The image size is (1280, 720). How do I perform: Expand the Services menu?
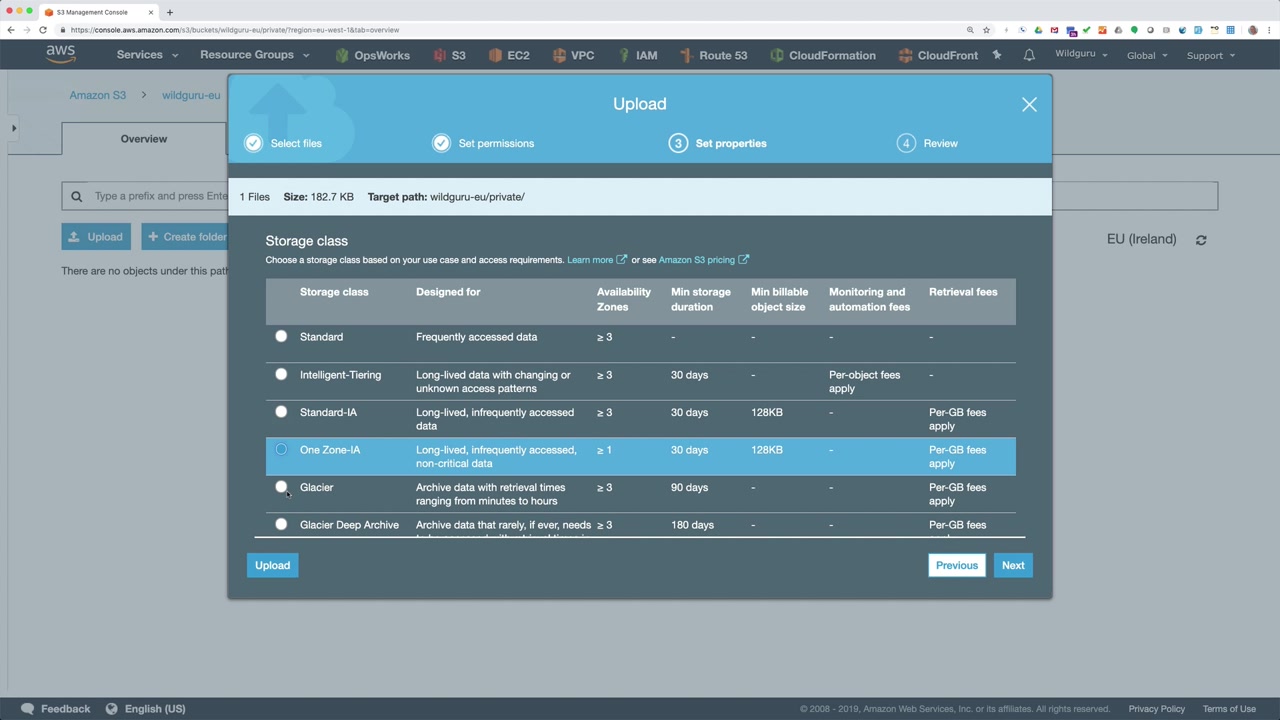147,55
